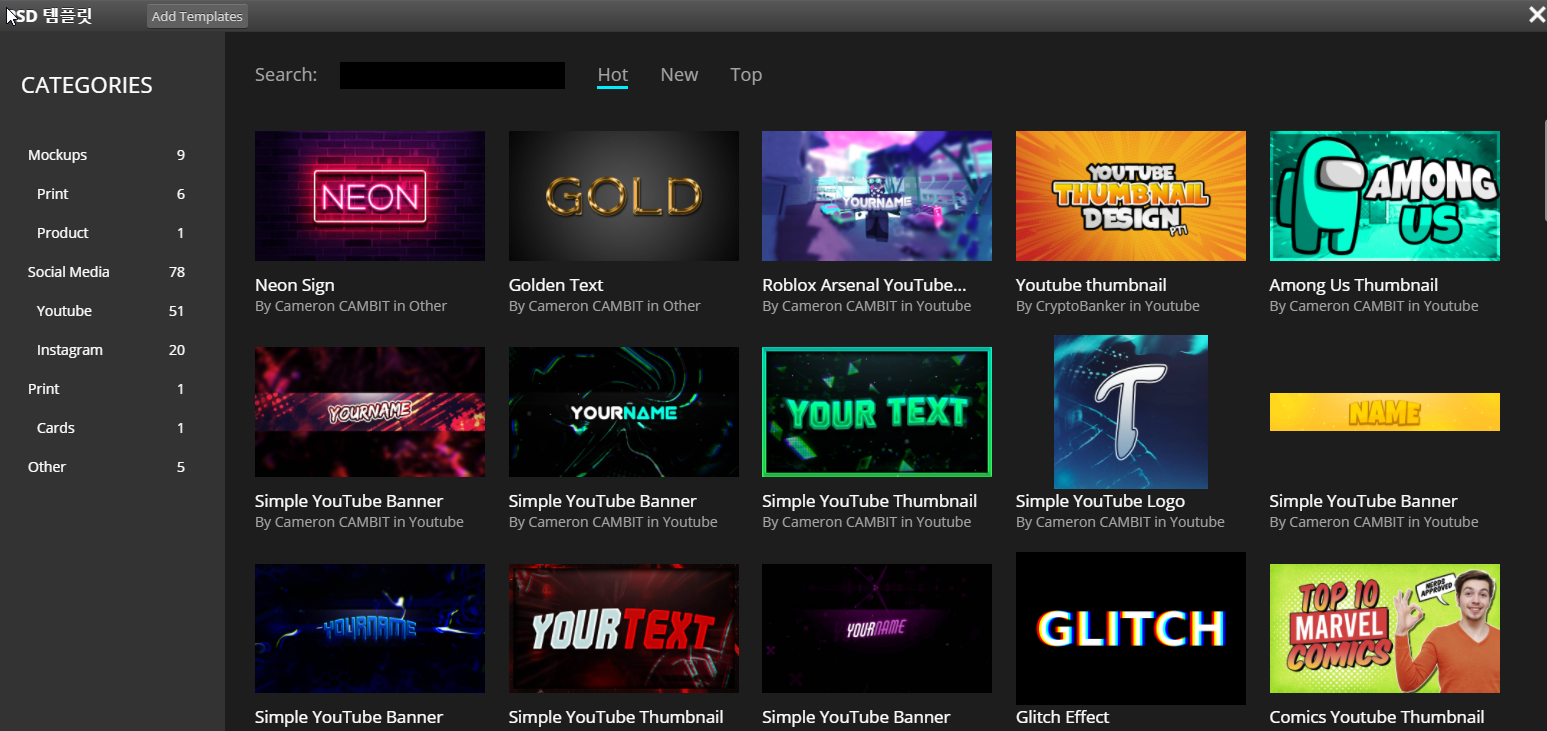Screen dimensions: 1547x731
Task: Click the "Glitch Effect" title text
Action: pos(1063,717)
